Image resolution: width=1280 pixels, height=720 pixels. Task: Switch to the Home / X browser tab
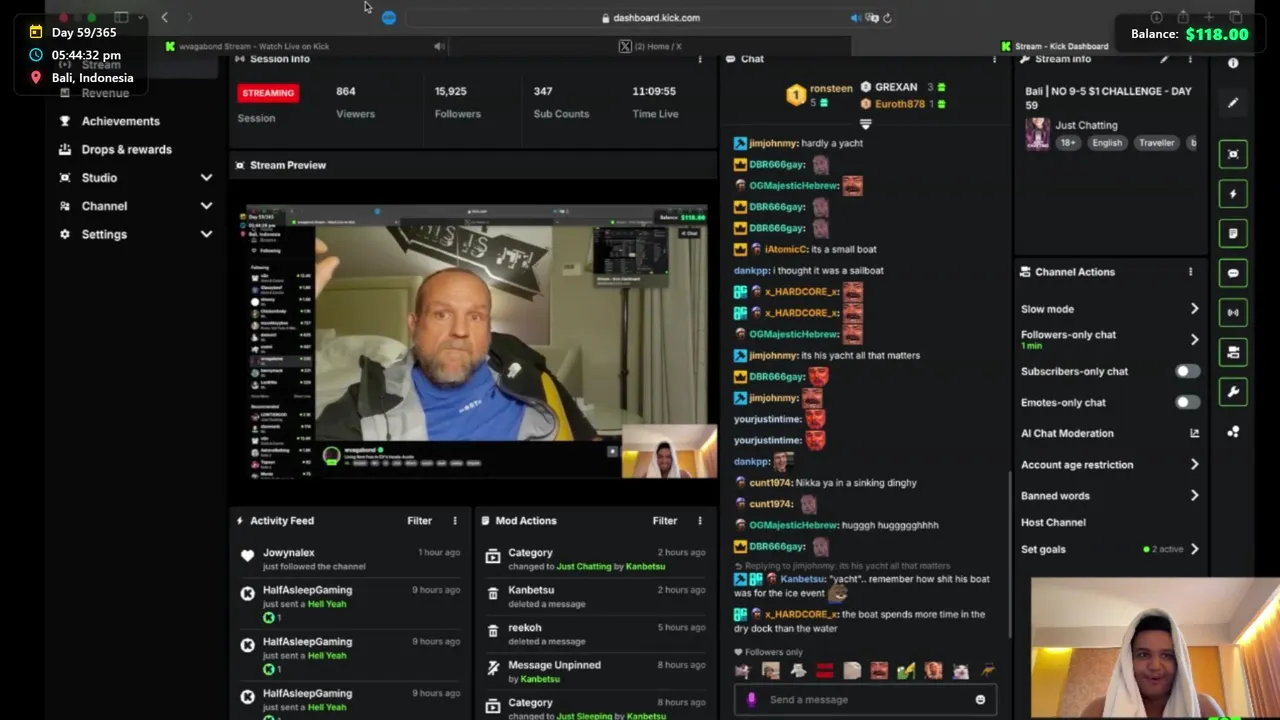pyautogui.click(x=650, y=46)
